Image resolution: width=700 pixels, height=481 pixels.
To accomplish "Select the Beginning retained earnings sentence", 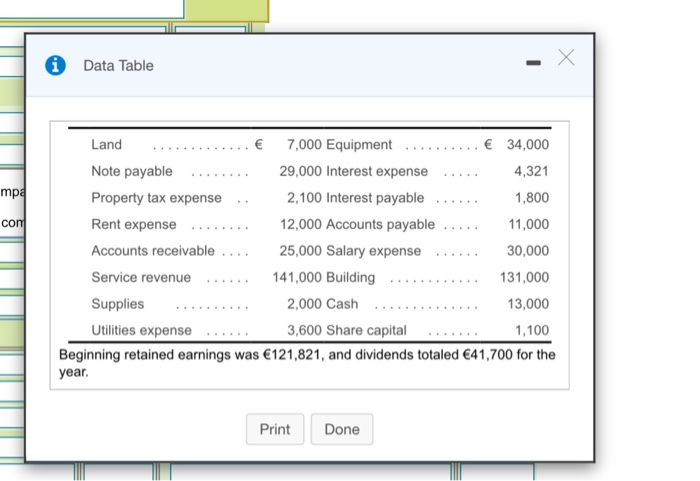I will click(307, 363).
